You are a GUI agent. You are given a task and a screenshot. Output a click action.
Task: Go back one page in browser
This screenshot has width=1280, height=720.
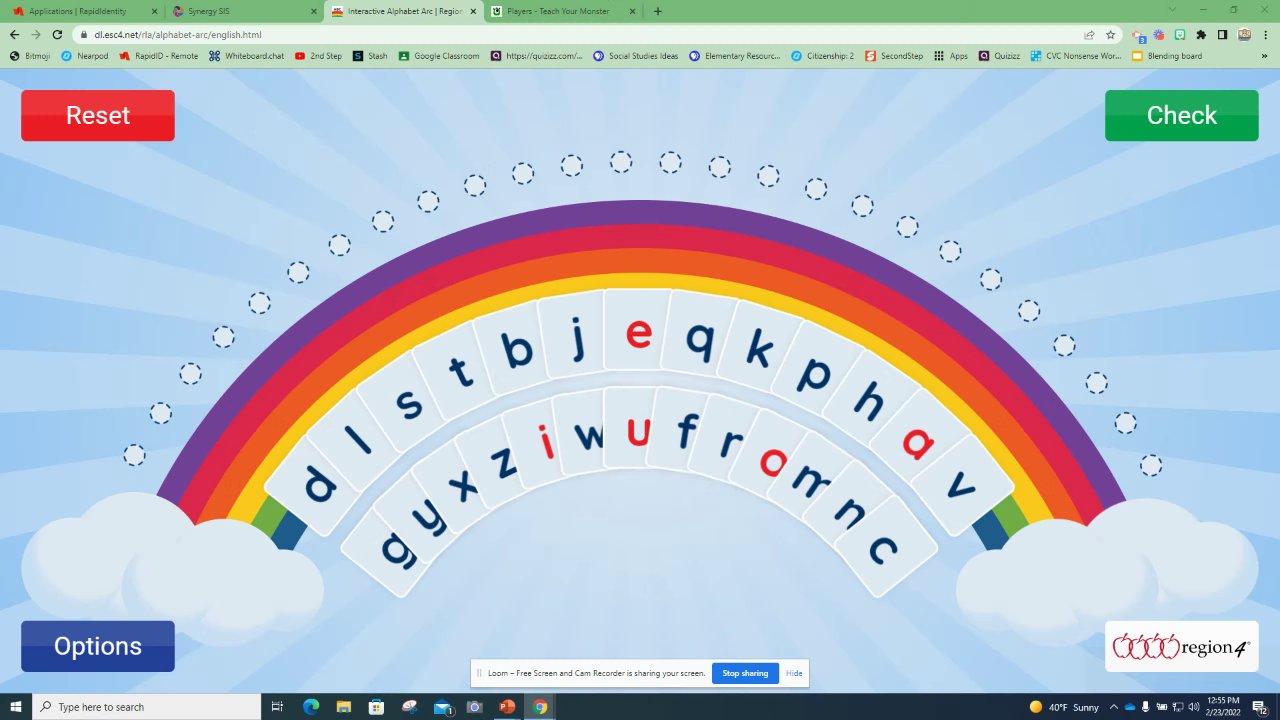[14, 34]
